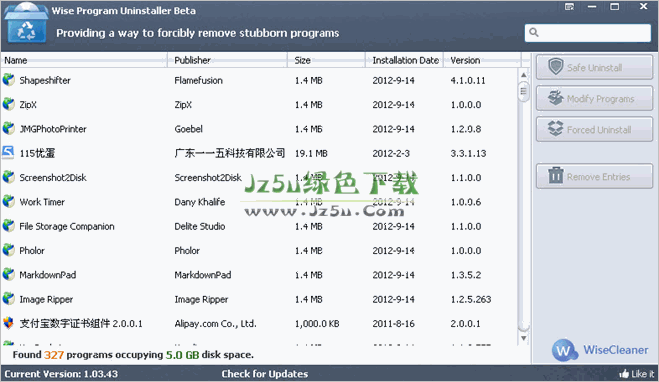Viewport: 659px width, 382px height.
Task: Click the 2012-2-3 installation date cell
Action: pos(391,153)
